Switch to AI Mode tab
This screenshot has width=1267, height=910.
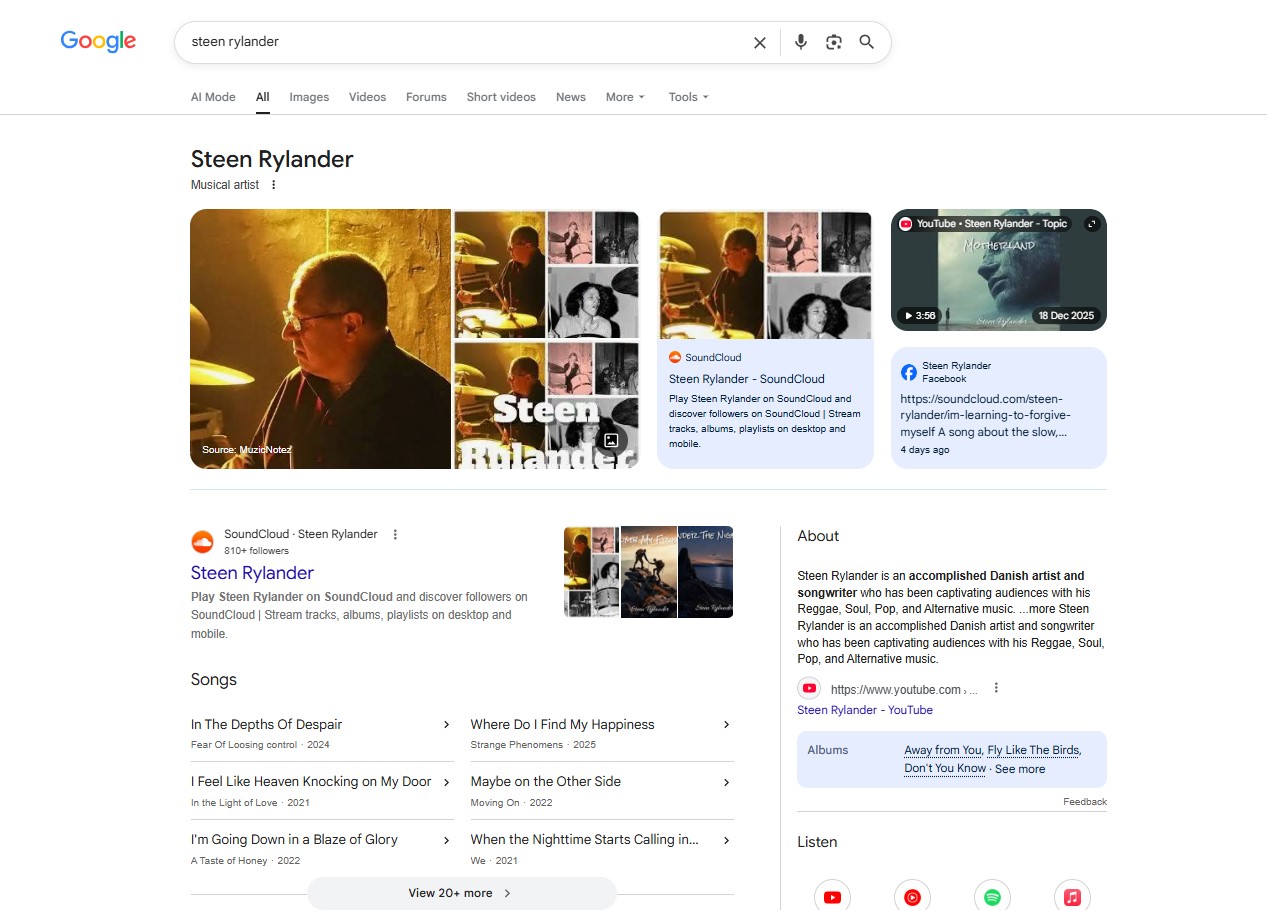[x=213, y=97]
